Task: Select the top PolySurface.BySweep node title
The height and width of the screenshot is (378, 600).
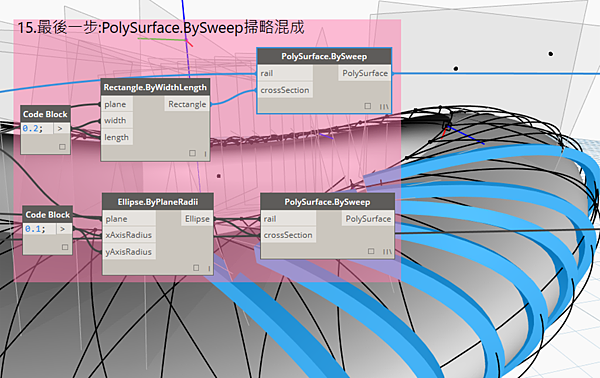Action: (x=324, y=57)
